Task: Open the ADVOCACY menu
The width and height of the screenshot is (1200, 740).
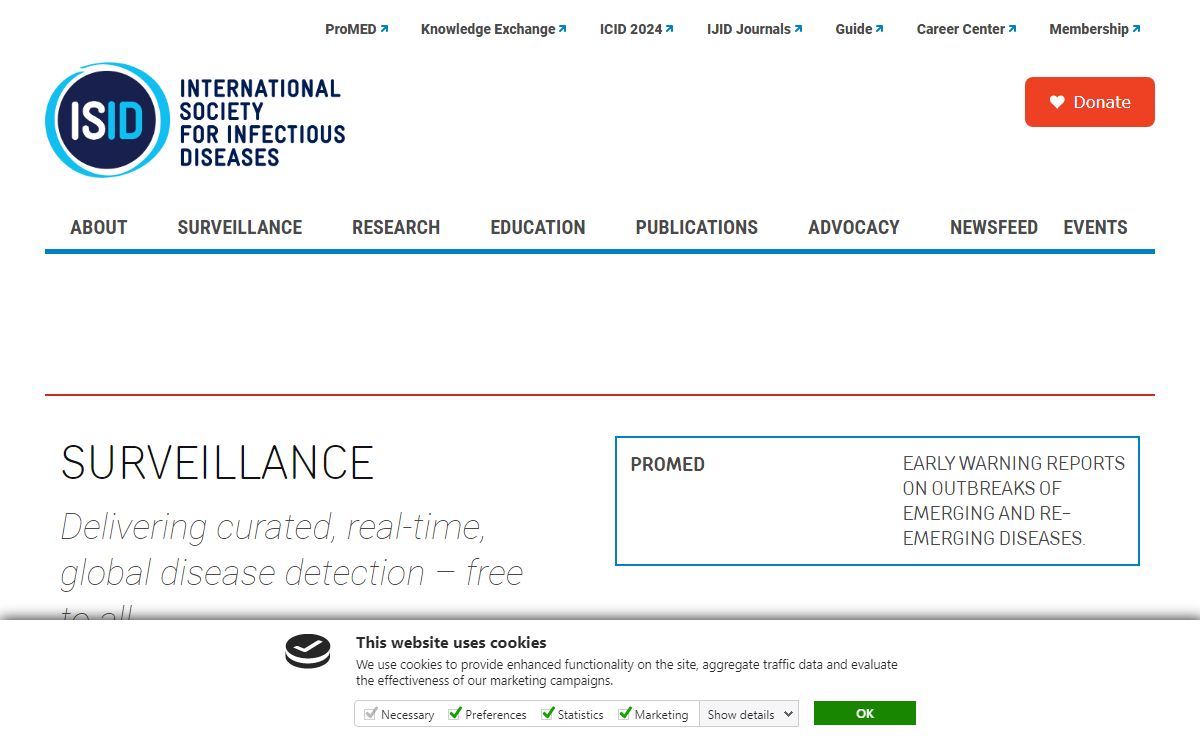Action: pyautogui.click(x=854, y=227)
